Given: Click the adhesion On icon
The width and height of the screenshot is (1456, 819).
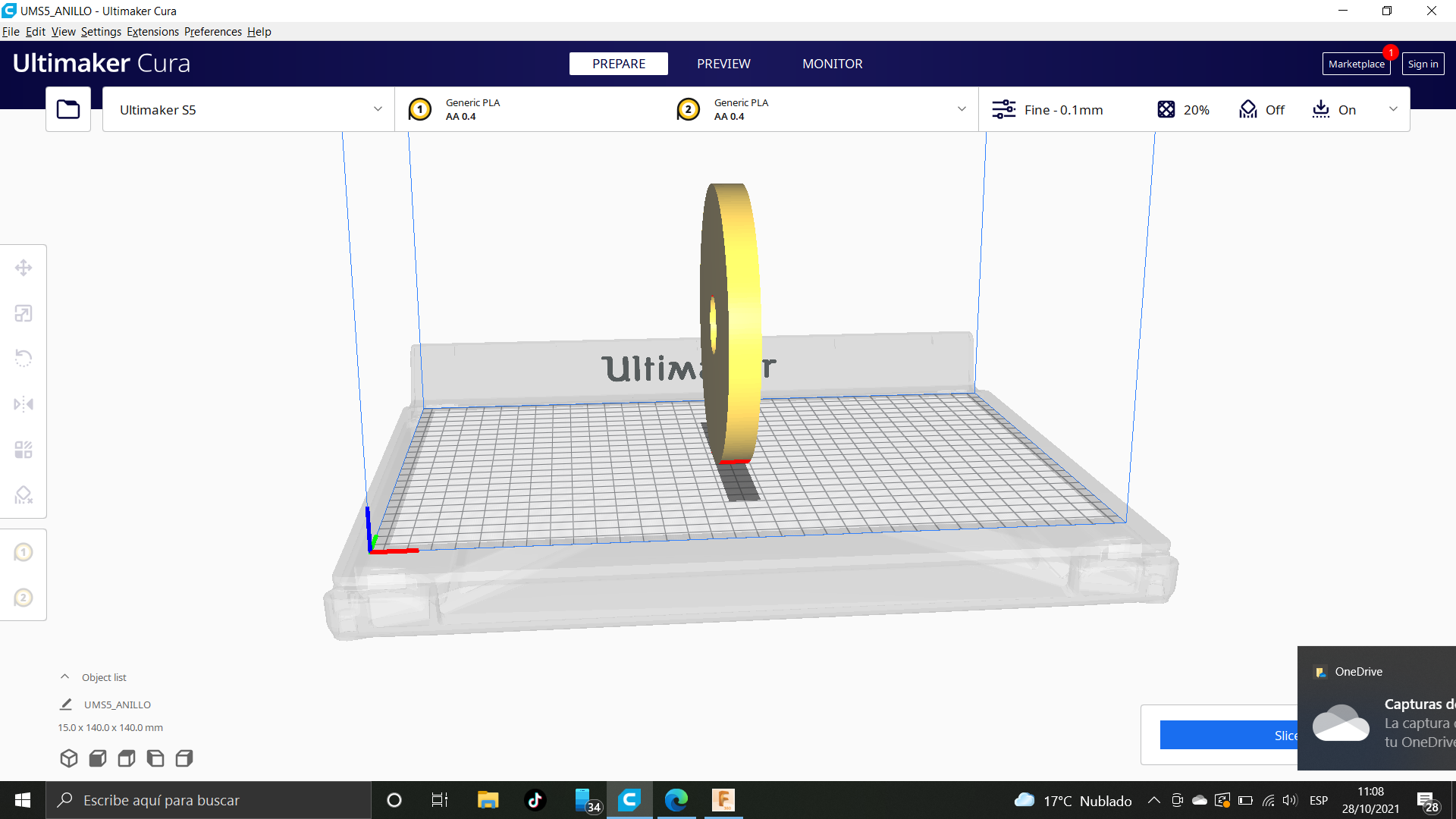Looking at the screenshot, I should (1321, 109).
